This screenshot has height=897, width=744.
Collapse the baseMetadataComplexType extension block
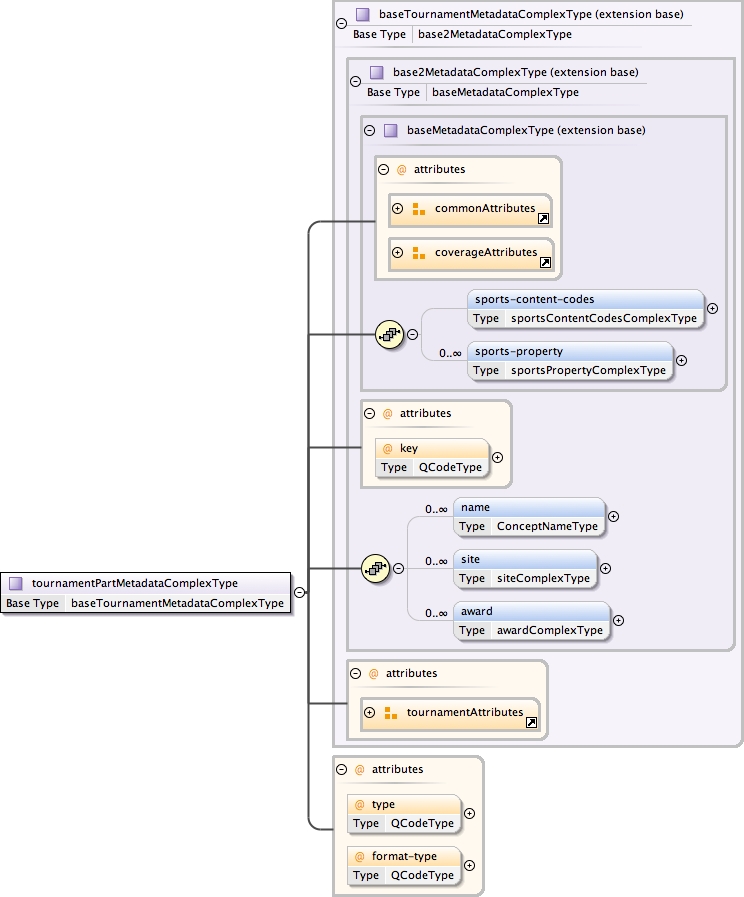pyautogui.click(x=369, y=130)
